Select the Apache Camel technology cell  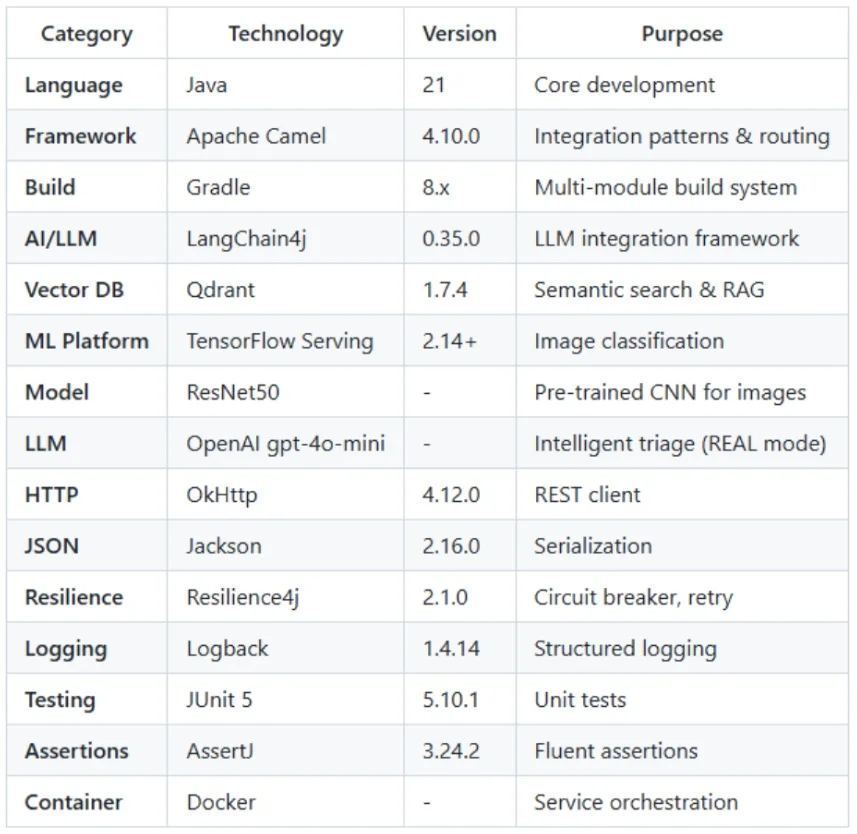click(x=256, y=136)
